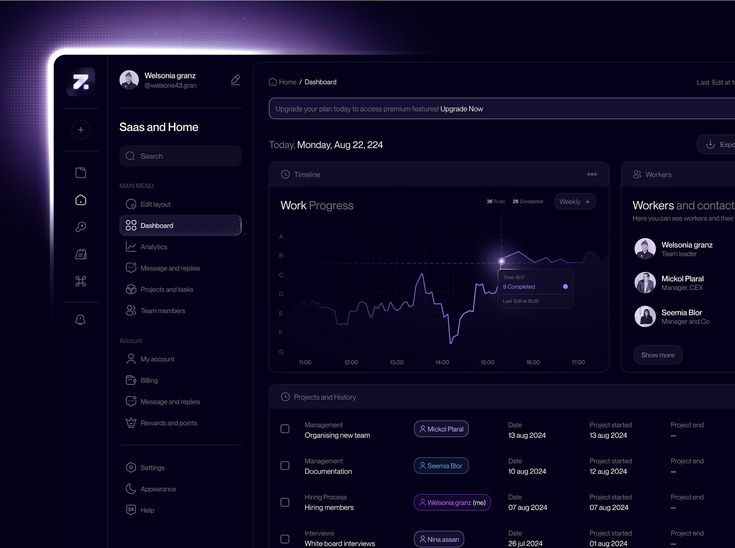Open notifications bell icon
735x548 pixels.
coord(81,320)
